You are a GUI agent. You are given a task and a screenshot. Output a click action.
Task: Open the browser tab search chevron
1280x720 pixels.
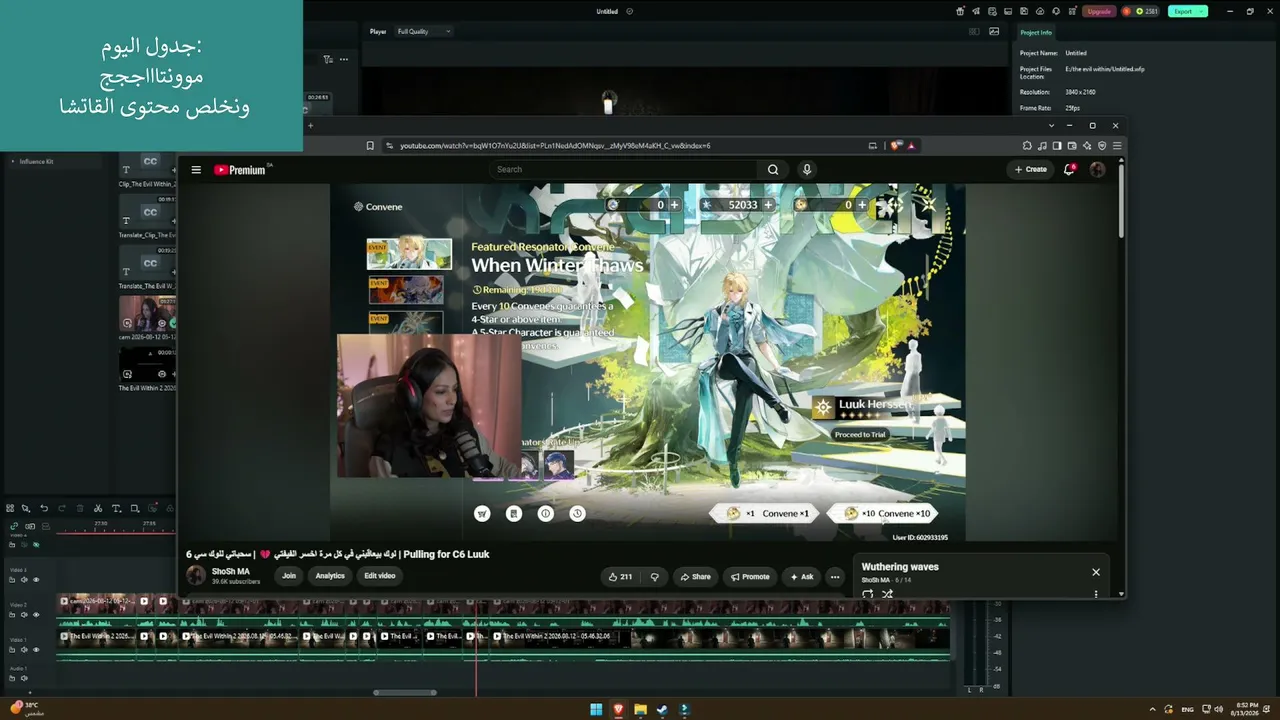[x=1051, y=125]
